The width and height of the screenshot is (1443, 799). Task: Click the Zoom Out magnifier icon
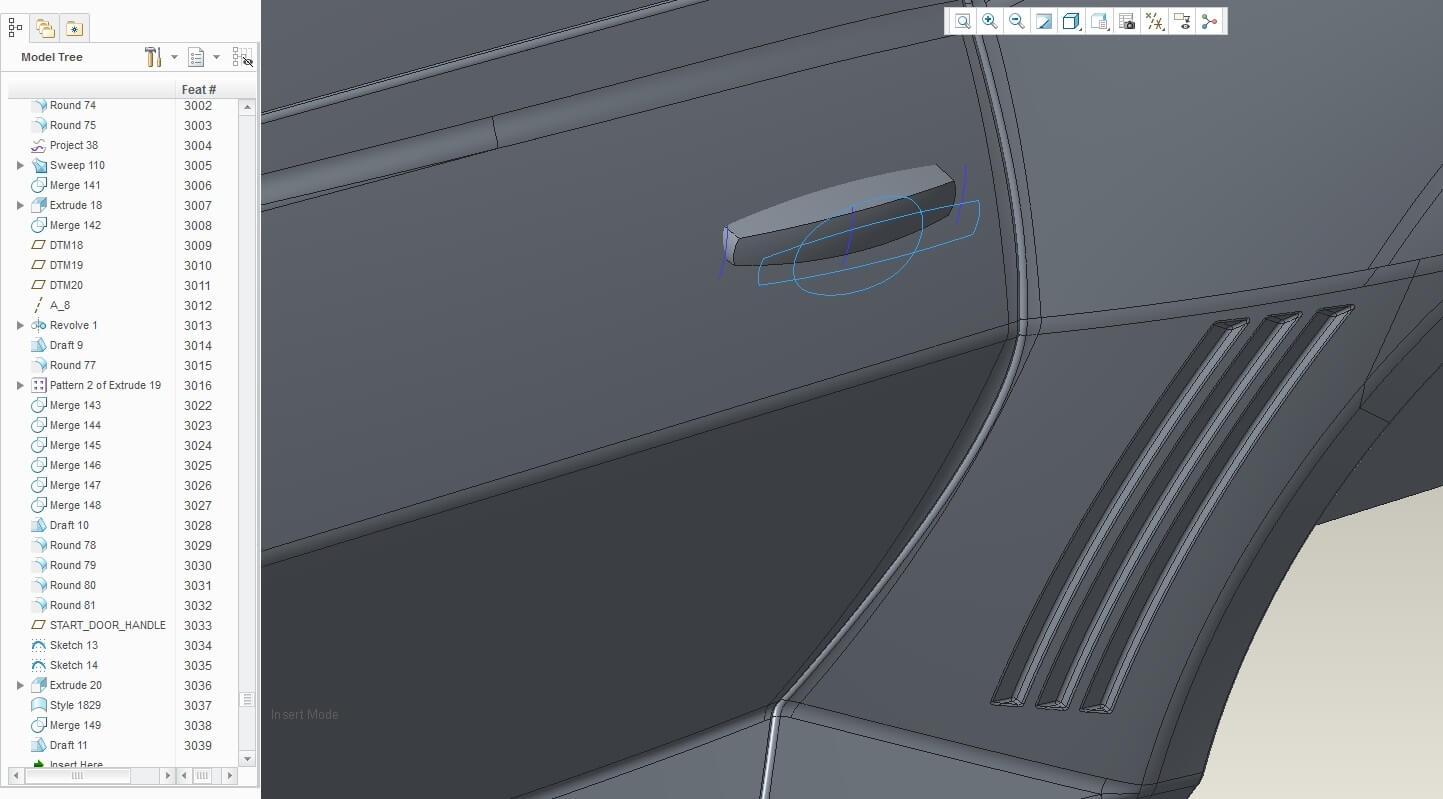pos(1017,21)
